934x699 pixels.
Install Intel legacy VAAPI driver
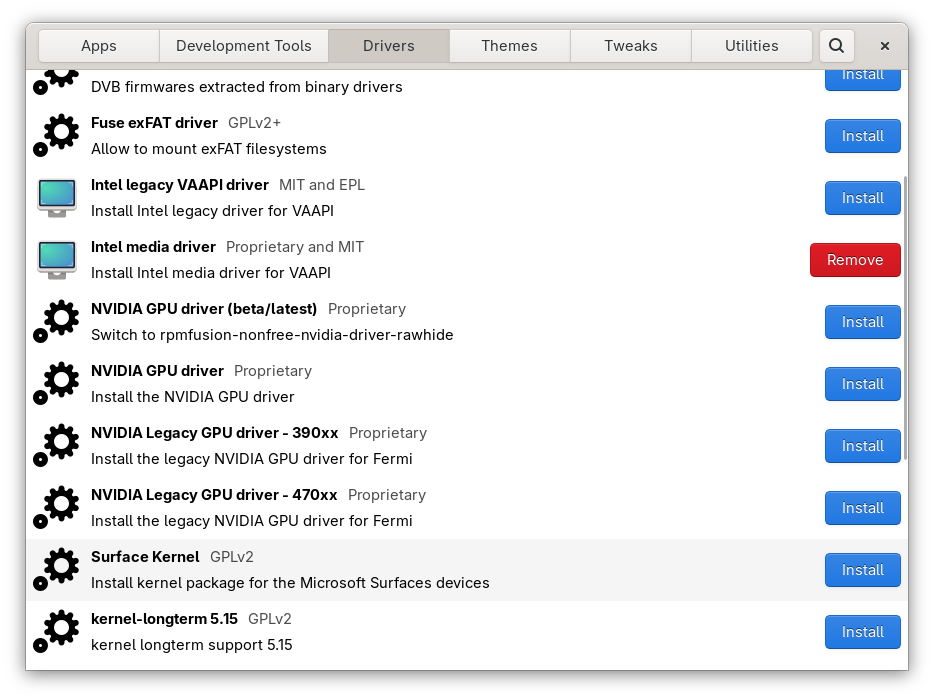[x=863, y=198]
